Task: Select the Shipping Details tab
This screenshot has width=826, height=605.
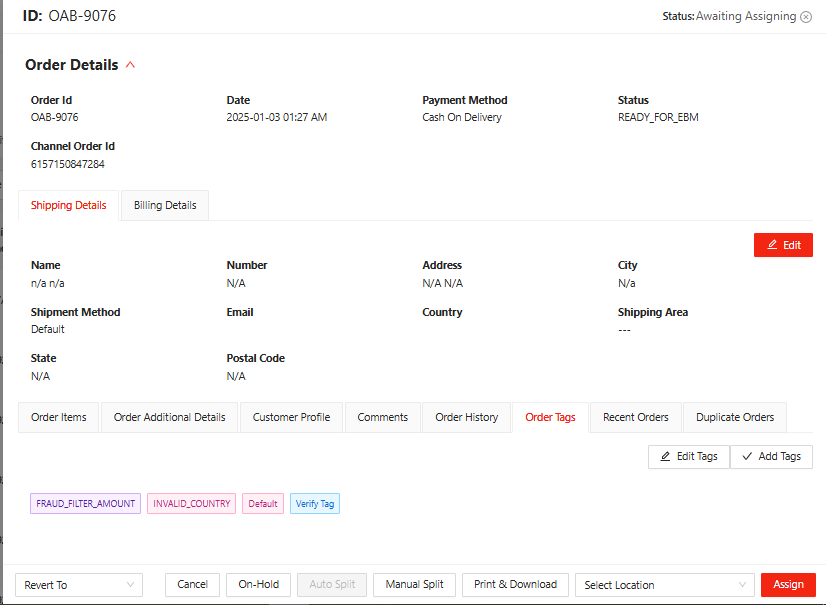Action: (68, 206)
